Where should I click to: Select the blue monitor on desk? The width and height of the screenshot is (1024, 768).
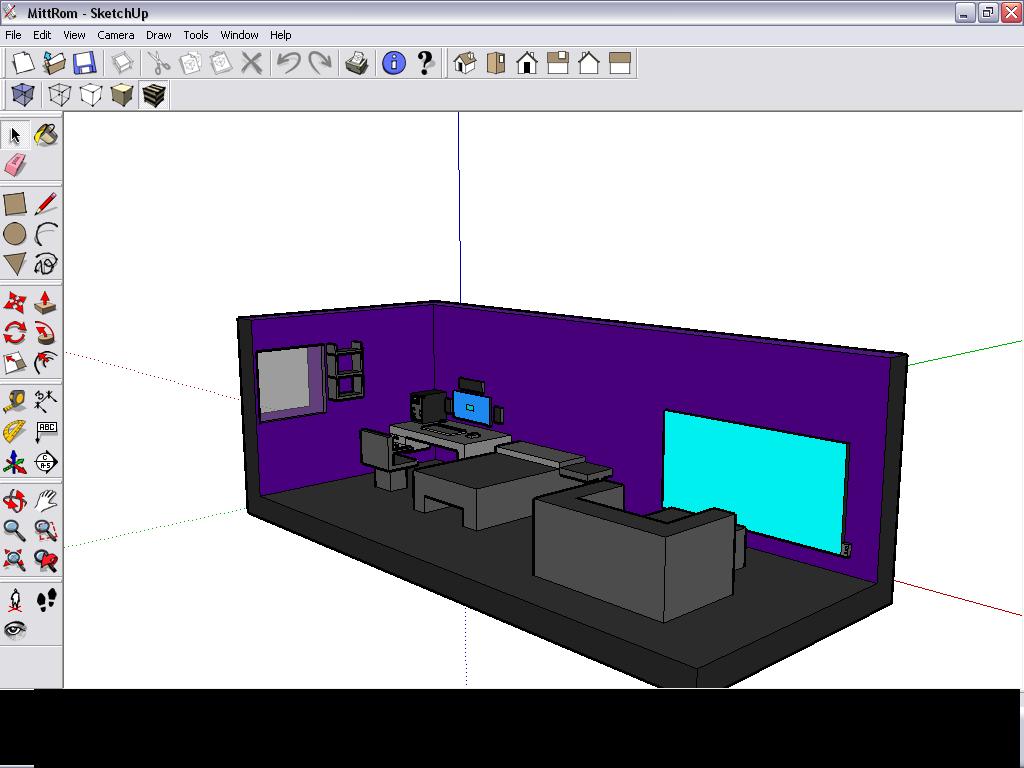click(470, 408)
